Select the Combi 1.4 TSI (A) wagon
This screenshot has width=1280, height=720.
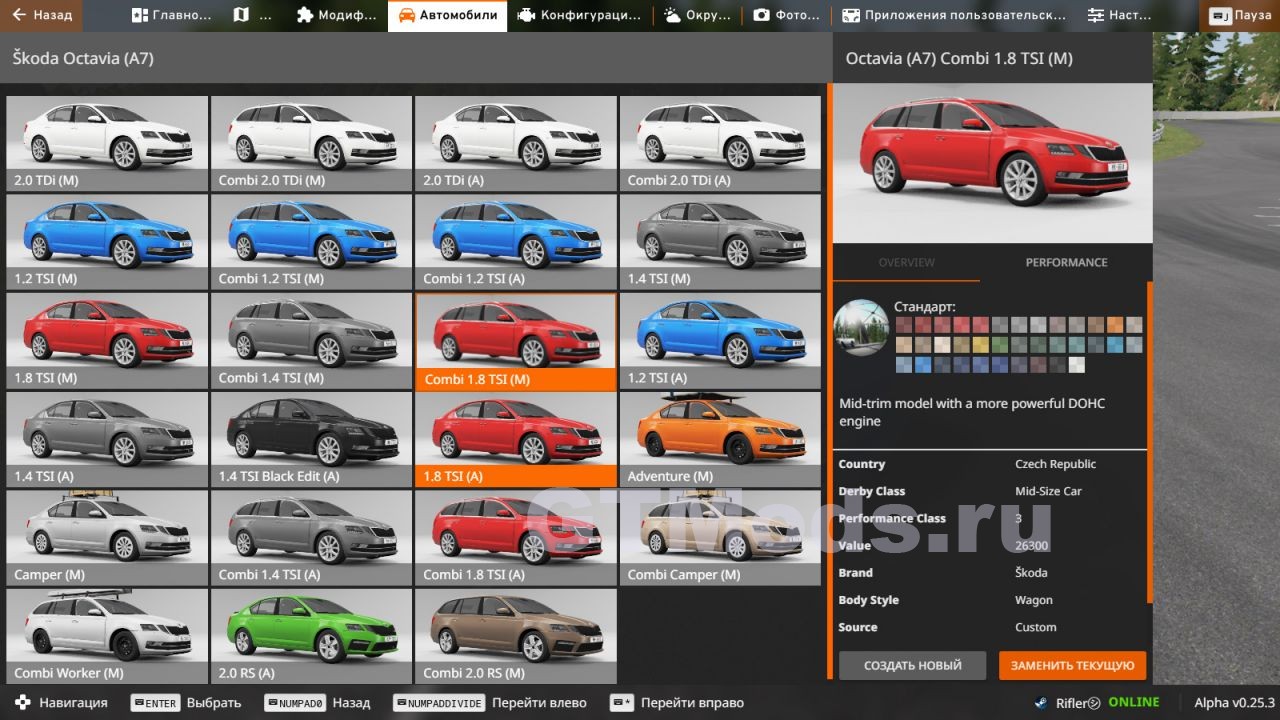click(311, 537)
